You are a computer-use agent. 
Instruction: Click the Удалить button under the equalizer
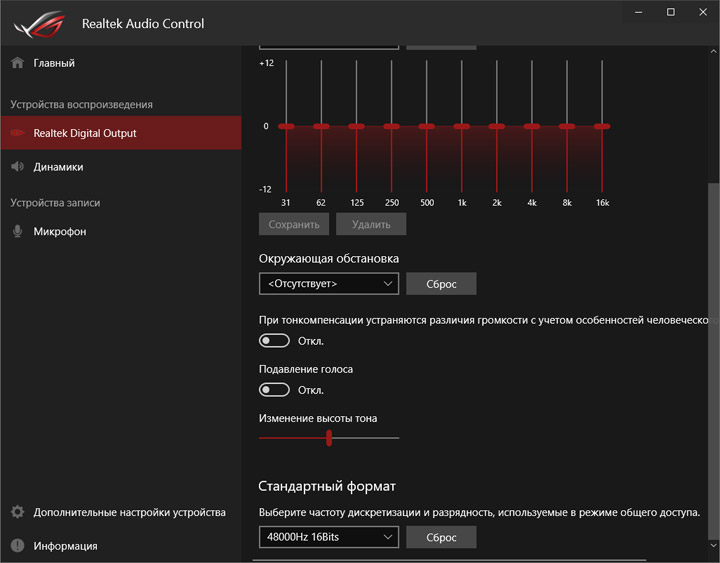click(x=371, y=224)
